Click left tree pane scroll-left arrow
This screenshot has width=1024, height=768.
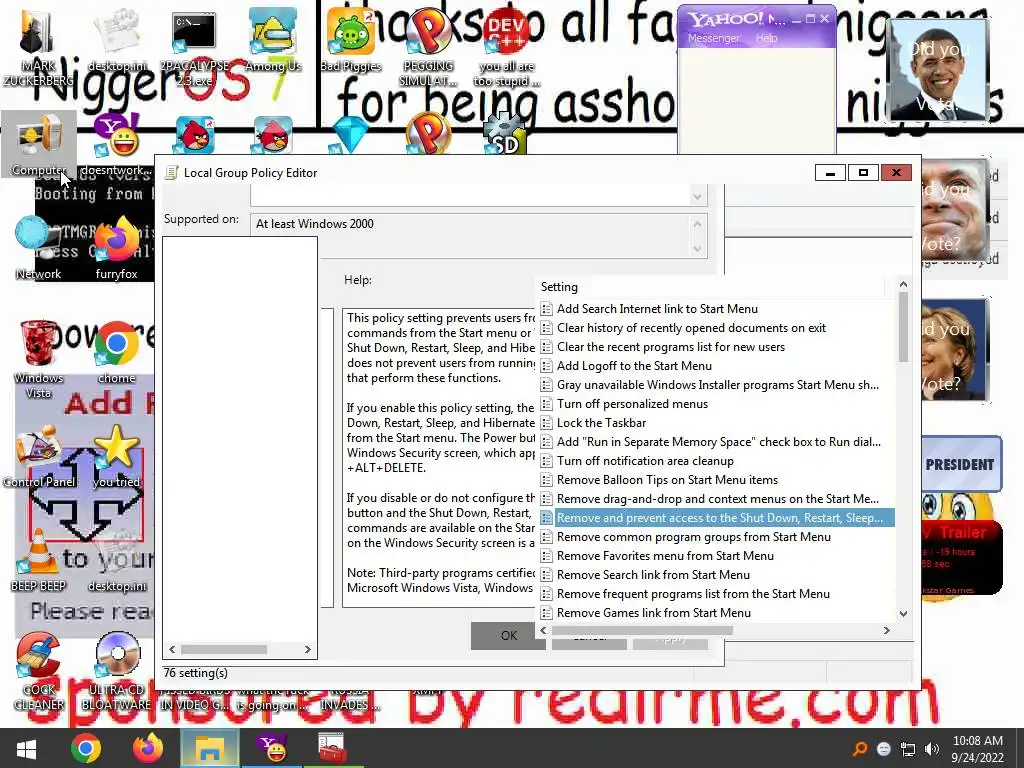[172, 649]
